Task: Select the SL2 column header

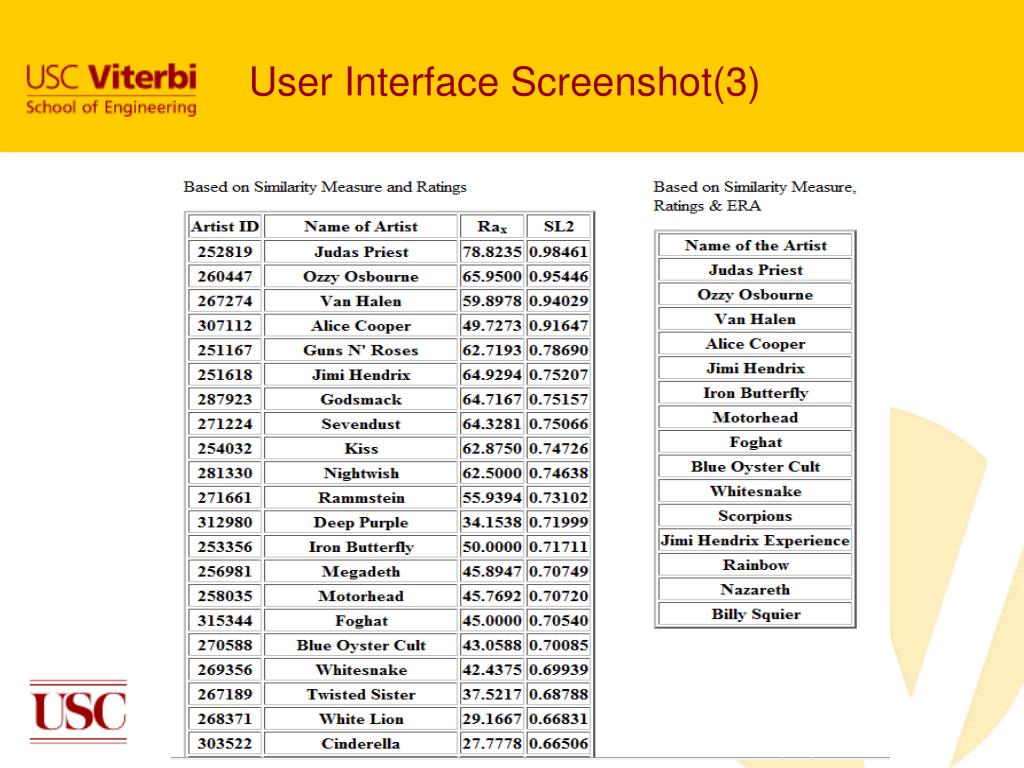Action: point(558,227)
